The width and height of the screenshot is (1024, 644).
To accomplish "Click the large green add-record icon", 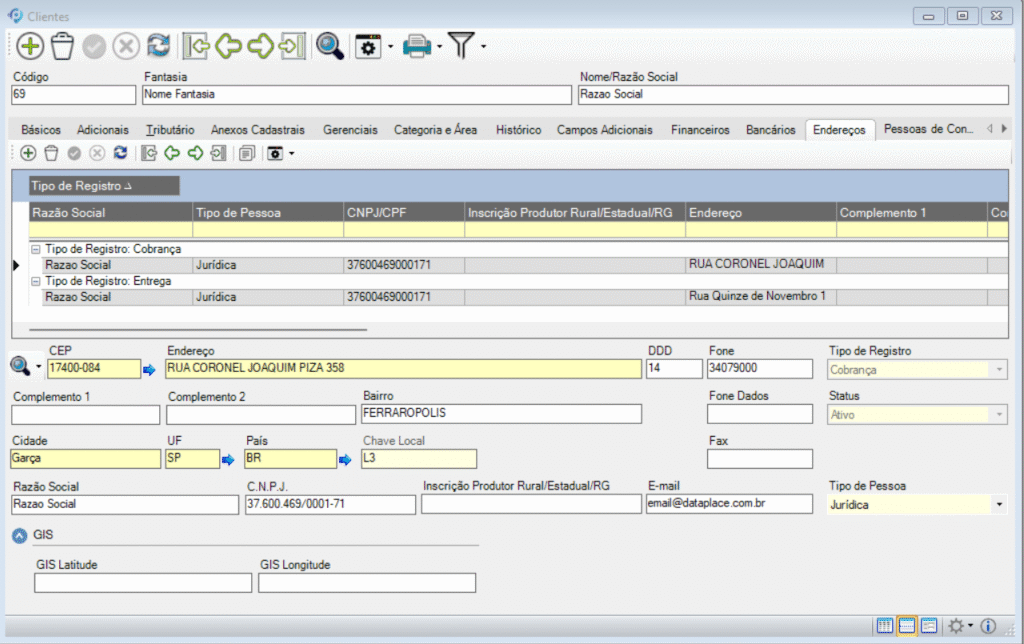I will coord(30,46).
